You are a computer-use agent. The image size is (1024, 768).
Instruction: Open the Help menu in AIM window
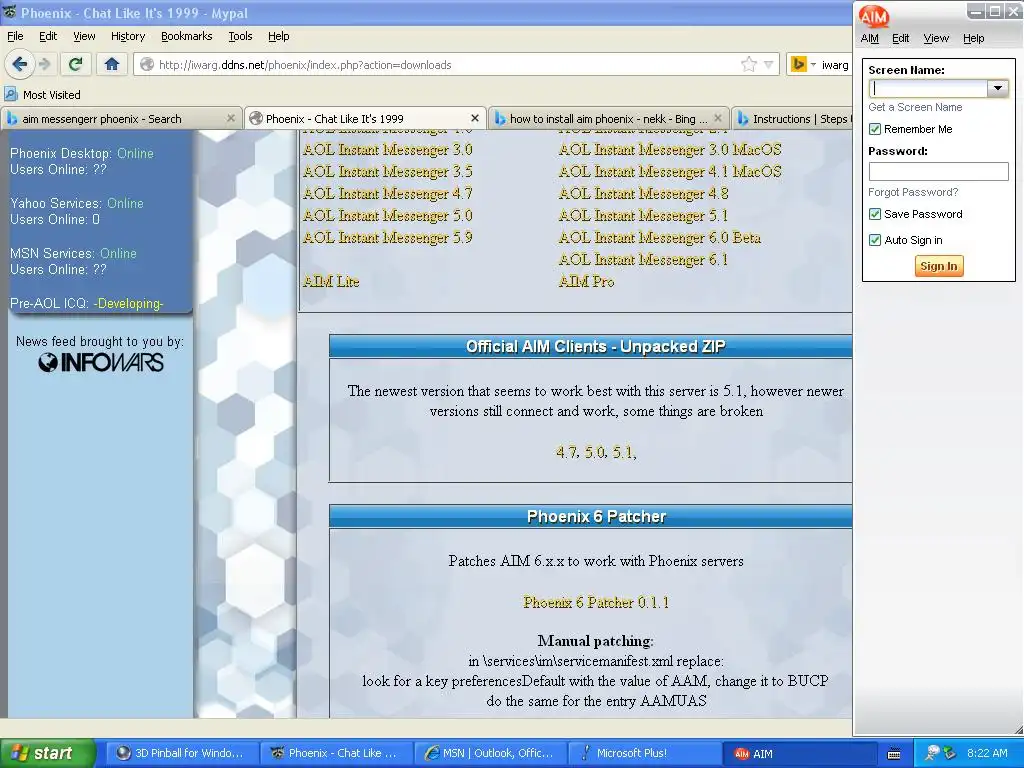click(973, 38)
